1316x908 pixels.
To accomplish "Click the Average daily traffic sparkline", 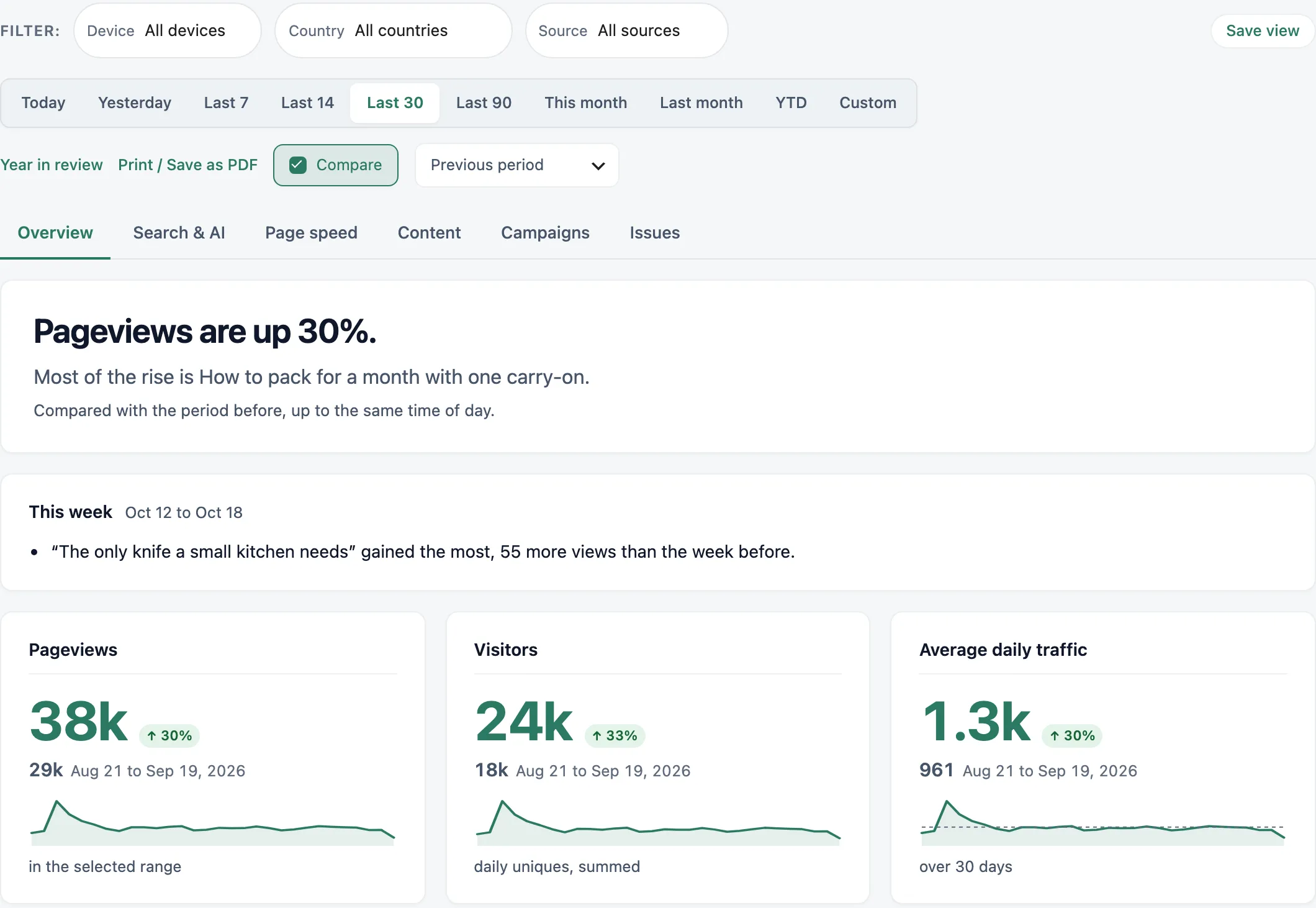I will tap(1102, 822).
